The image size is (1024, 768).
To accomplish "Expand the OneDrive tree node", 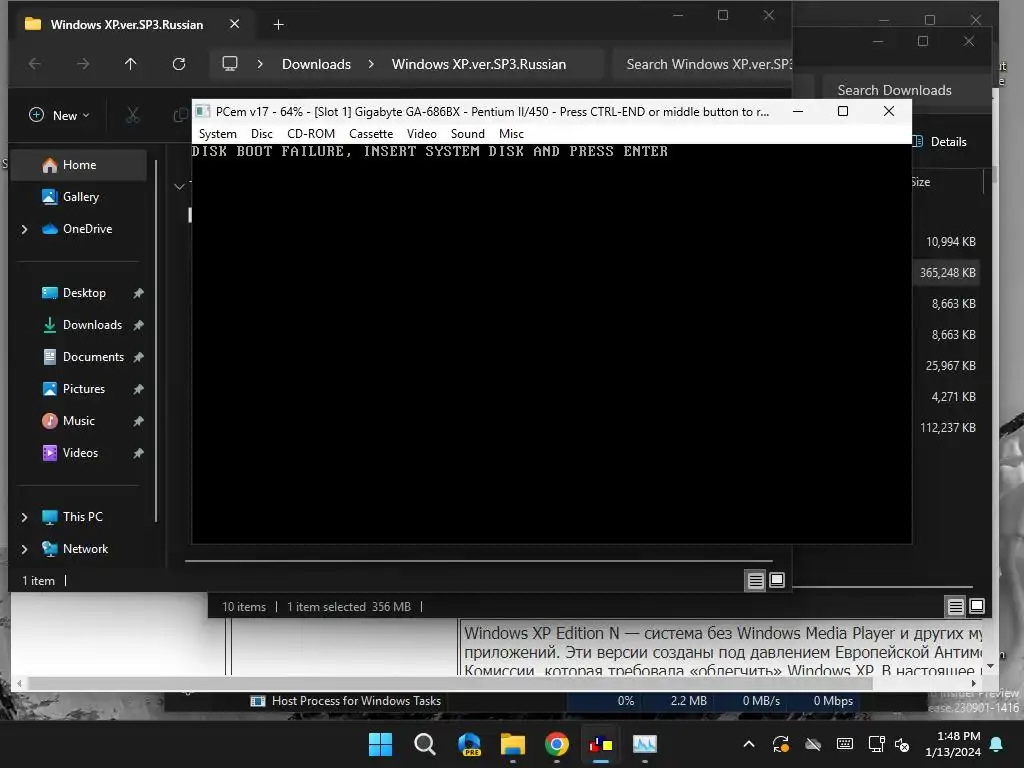I will click(x=25, y=229).
